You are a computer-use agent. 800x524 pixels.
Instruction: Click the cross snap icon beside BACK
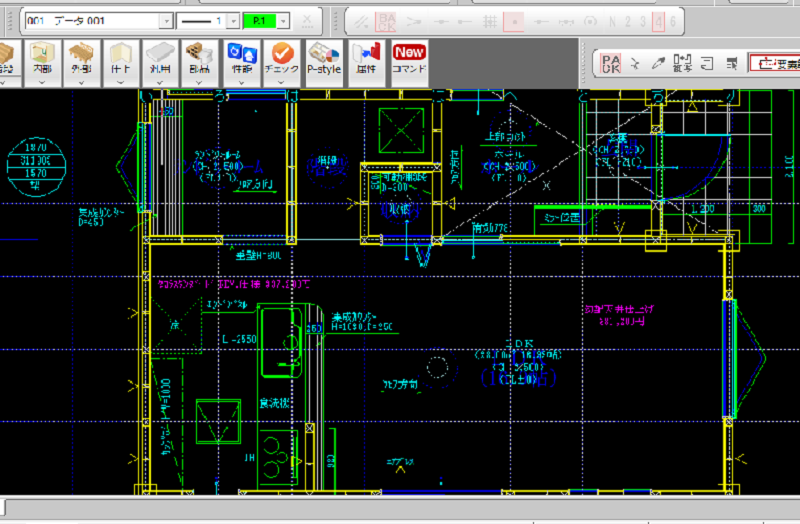(635, 63)
